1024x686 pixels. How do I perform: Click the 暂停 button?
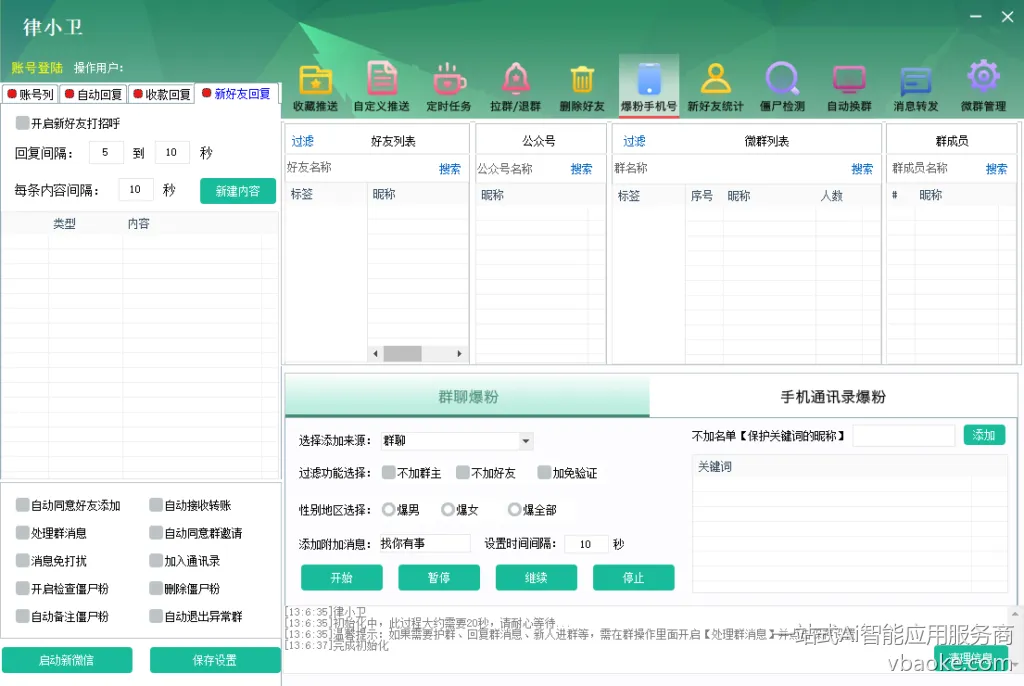point(439,578)
